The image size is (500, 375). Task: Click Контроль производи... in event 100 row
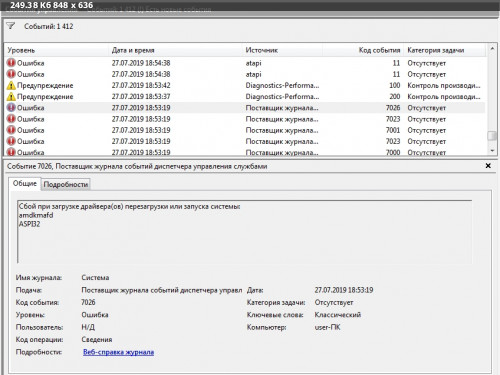pyautogui.click(x=444, y=86)
